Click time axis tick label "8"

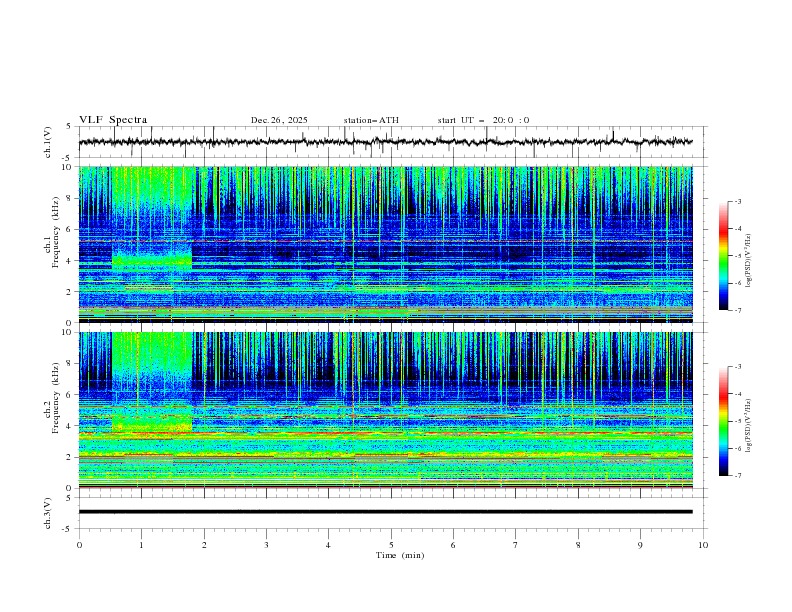(x=578, y=545)
